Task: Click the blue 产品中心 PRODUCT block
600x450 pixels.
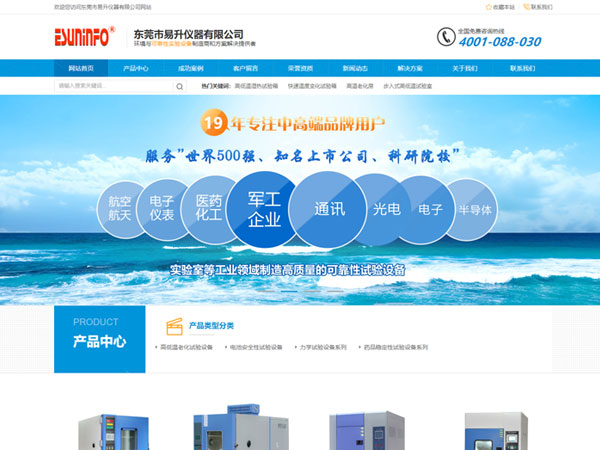Action: 99,339
